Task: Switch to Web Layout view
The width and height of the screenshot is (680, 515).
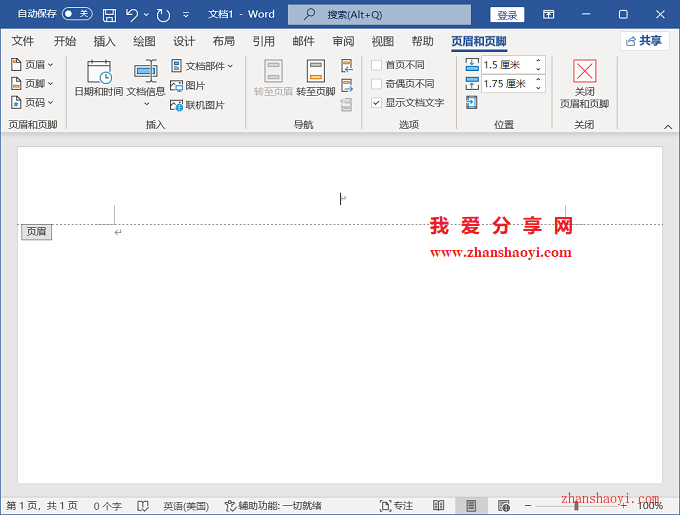Action: (503, 505)
